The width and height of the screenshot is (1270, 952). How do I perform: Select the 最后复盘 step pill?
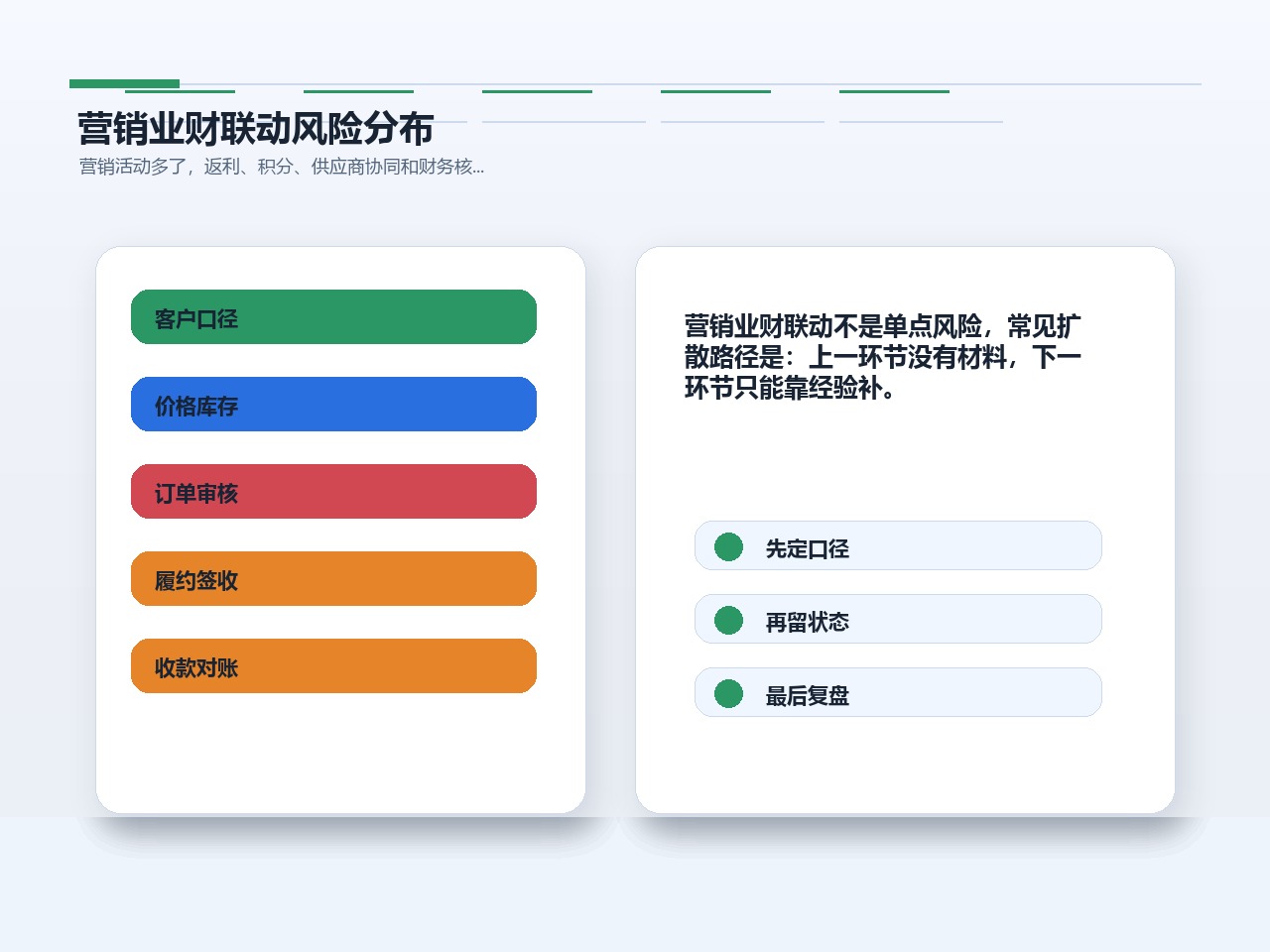898,692
